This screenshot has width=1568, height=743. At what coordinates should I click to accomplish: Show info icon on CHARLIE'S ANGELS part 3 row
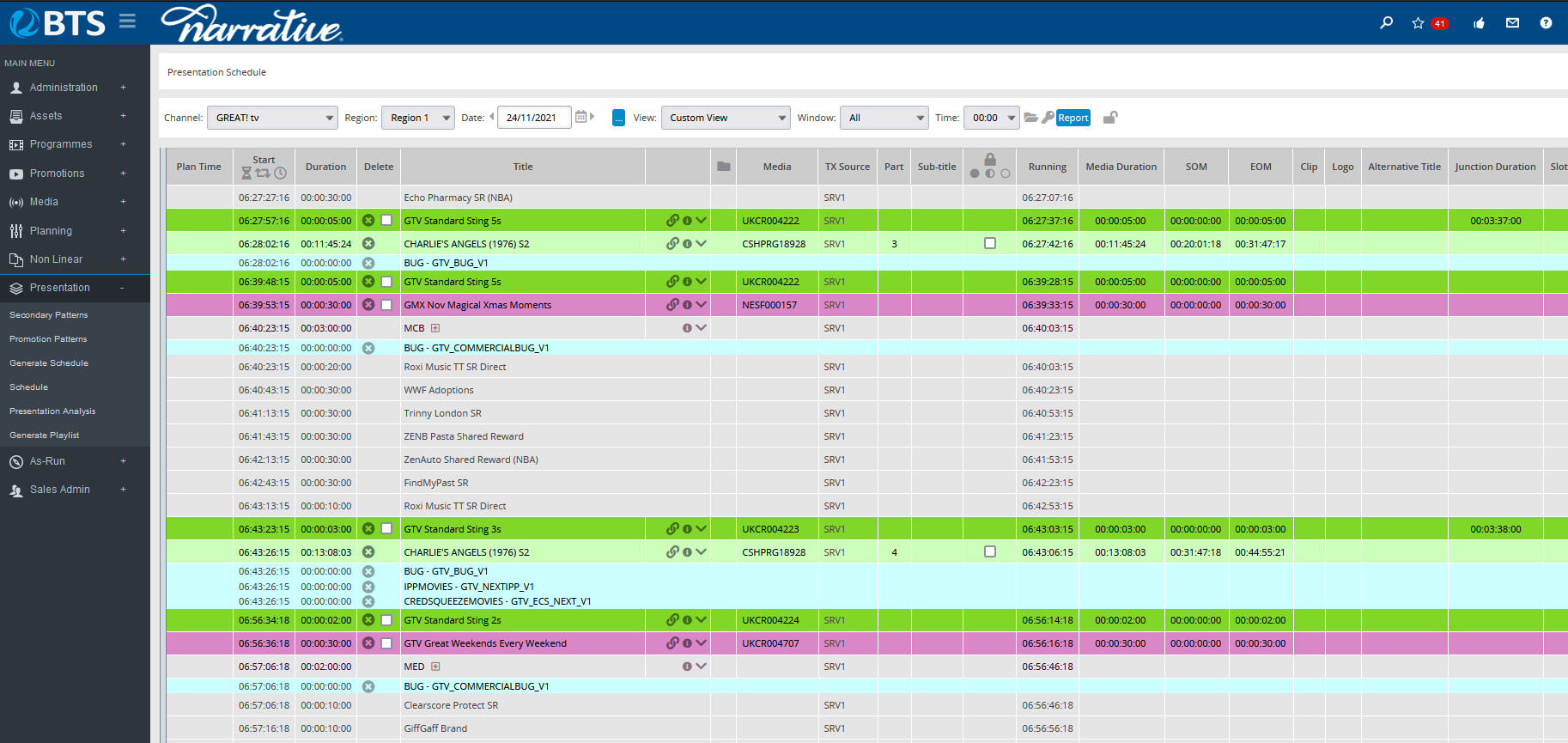click(687, 244)
